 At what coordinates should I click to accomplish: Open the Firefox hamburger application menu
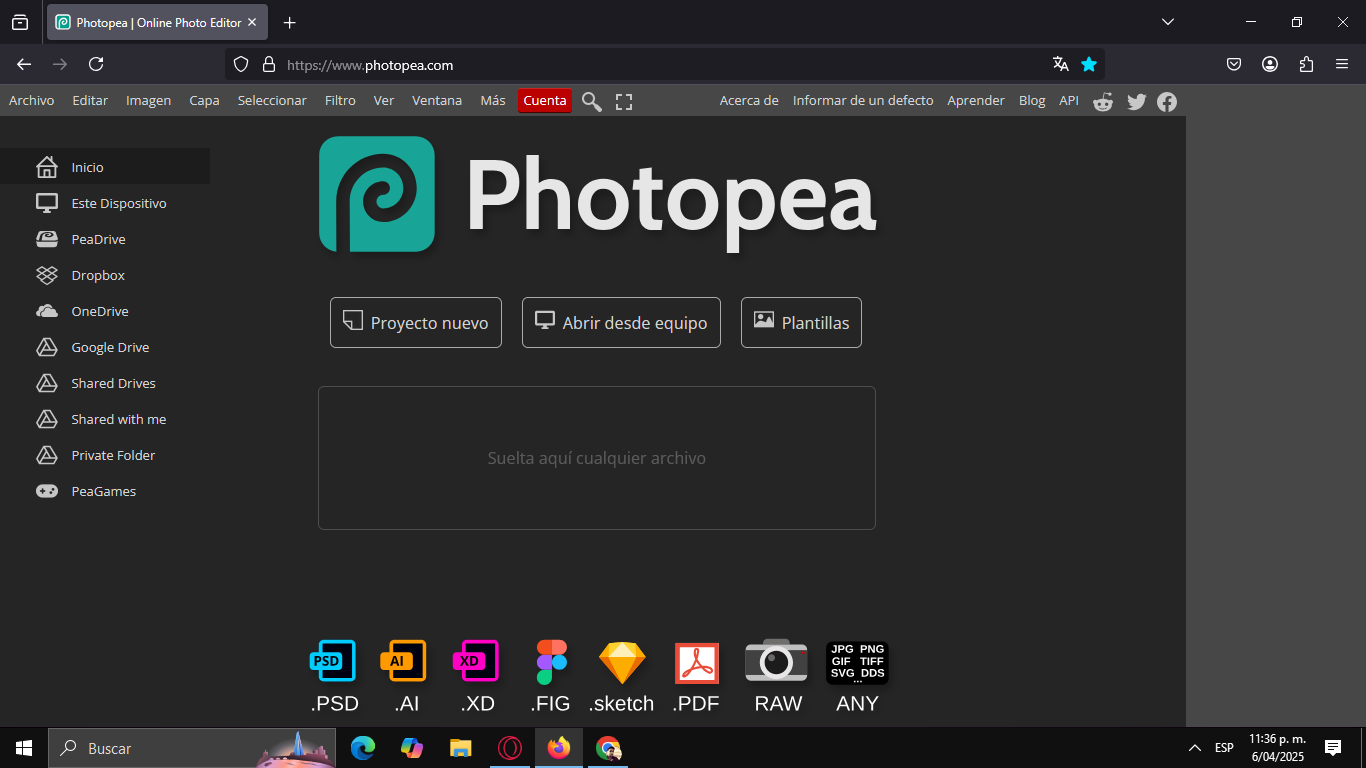click(x=1342, y=64)
